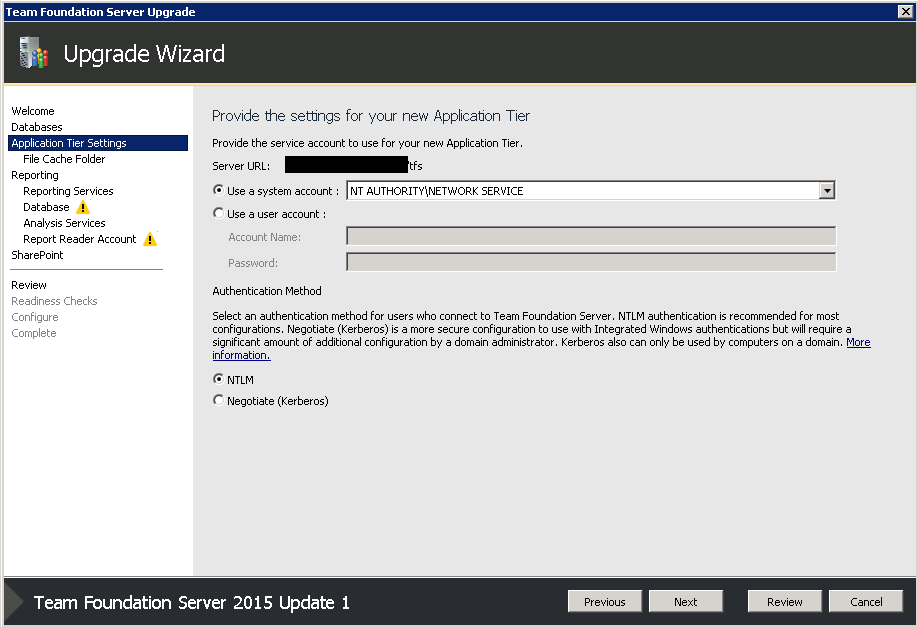This screenshot has height=627, width=918.
Task: Select Application Tier Settings in sidebar
Action: [x=98, y=143]
